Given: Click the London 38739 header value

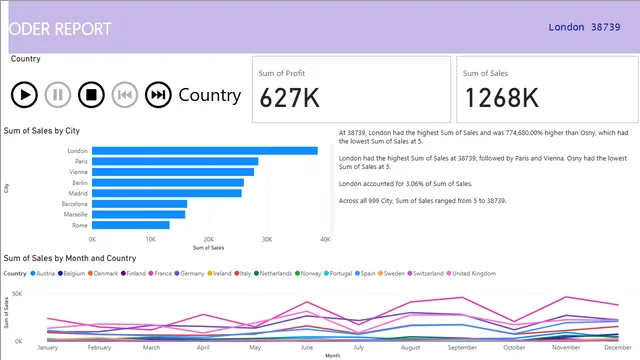Looking at the screenshot, I should 584,27.
